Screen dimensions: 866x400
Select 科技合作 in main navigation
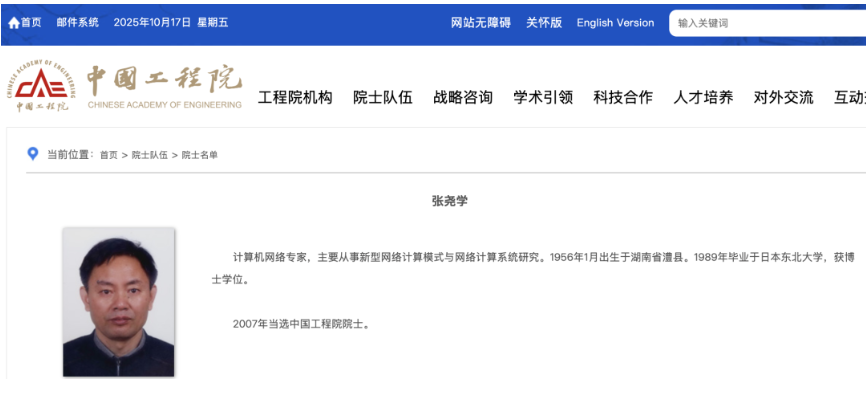click(x=623, y=97)
